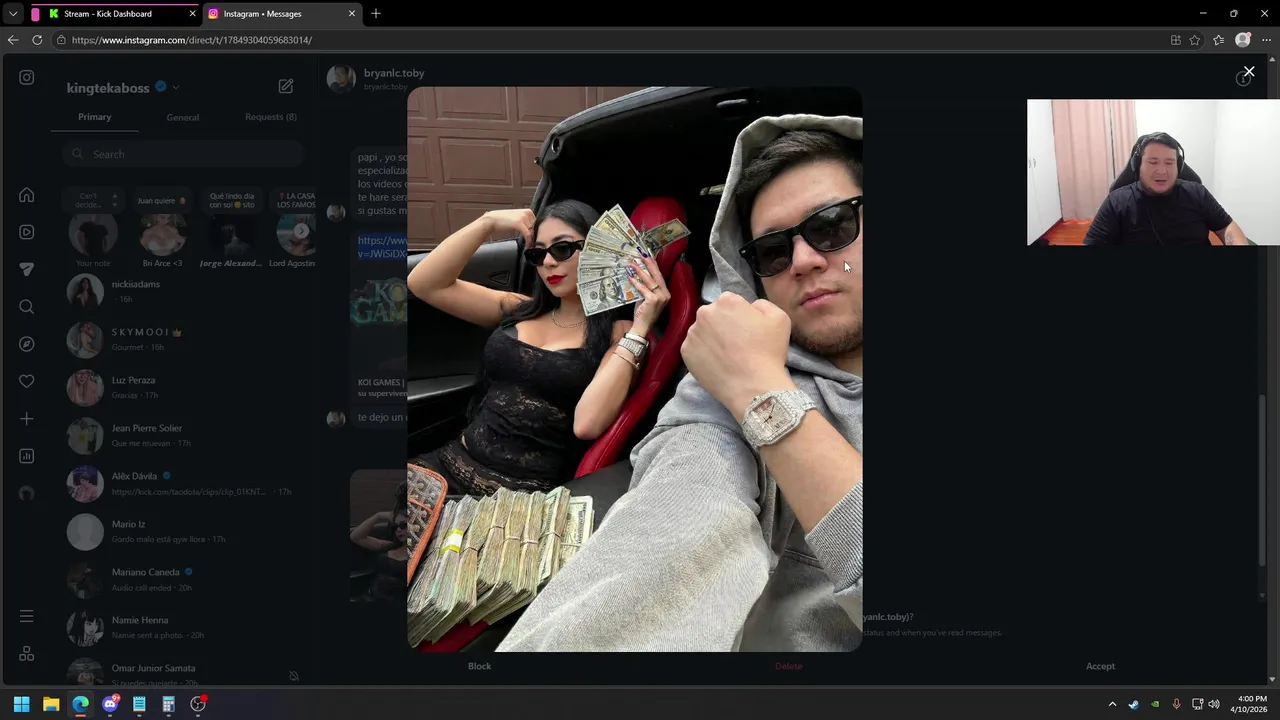The width and height of the screenshot is (1280, 720).
Task: Open Notifications heart icon in sidebar
Action: 27,381
